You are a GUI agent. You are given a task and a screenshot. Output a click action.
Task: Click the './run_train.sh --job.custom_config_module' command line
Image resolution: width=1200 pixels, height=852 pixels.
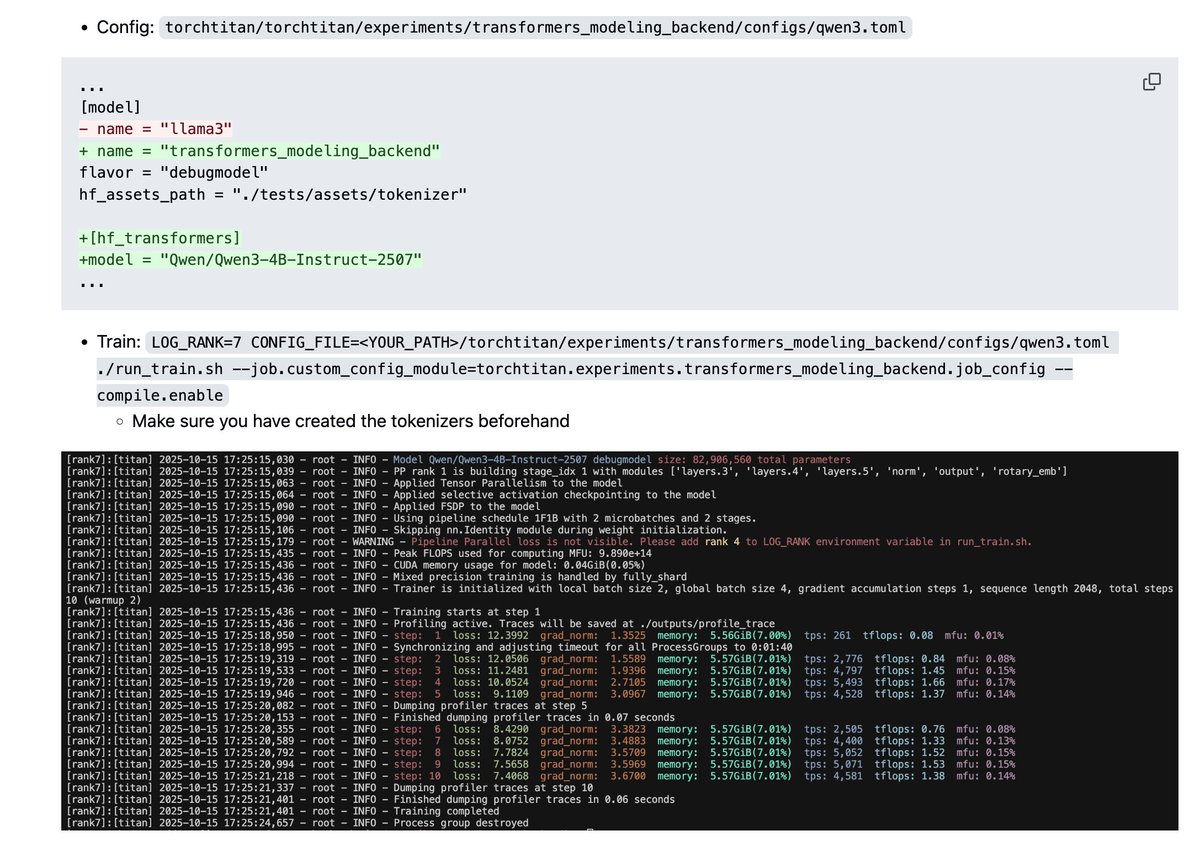585,369
